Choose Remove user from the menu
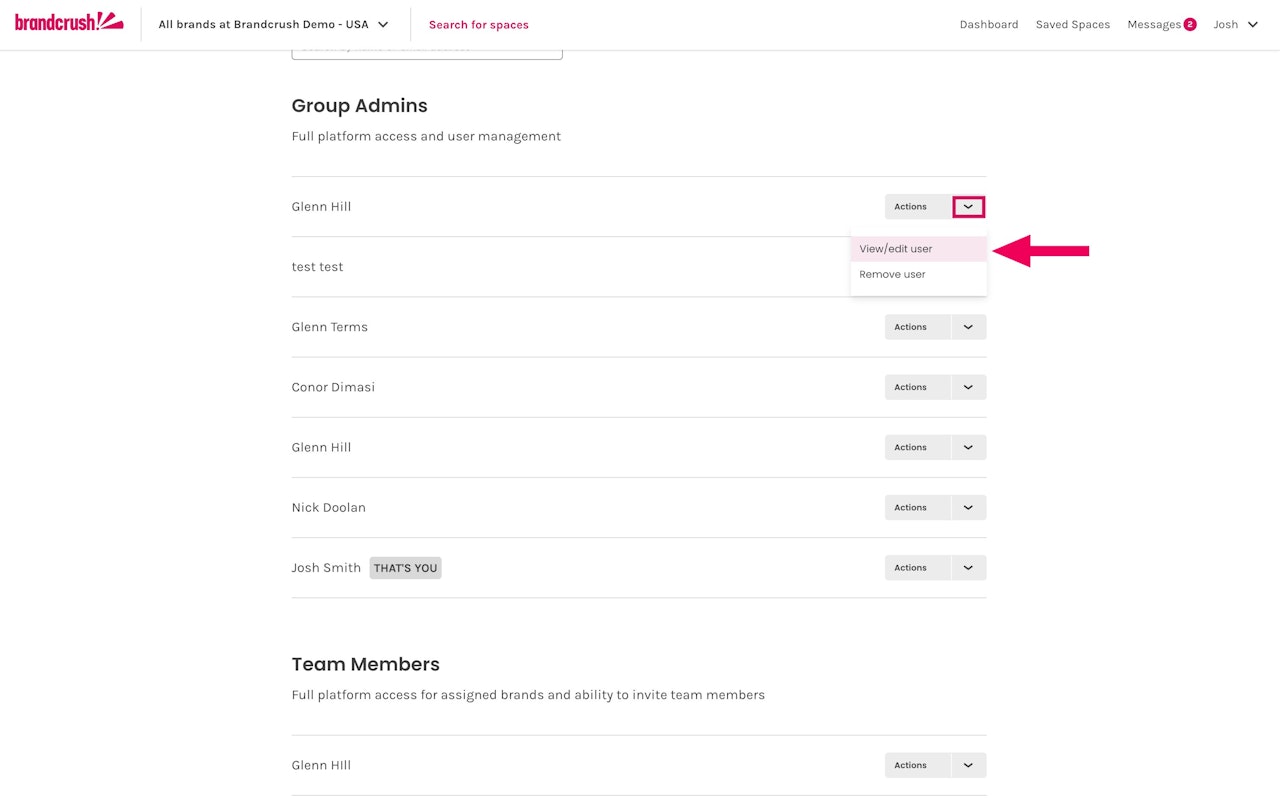 [x=892, y=274]
